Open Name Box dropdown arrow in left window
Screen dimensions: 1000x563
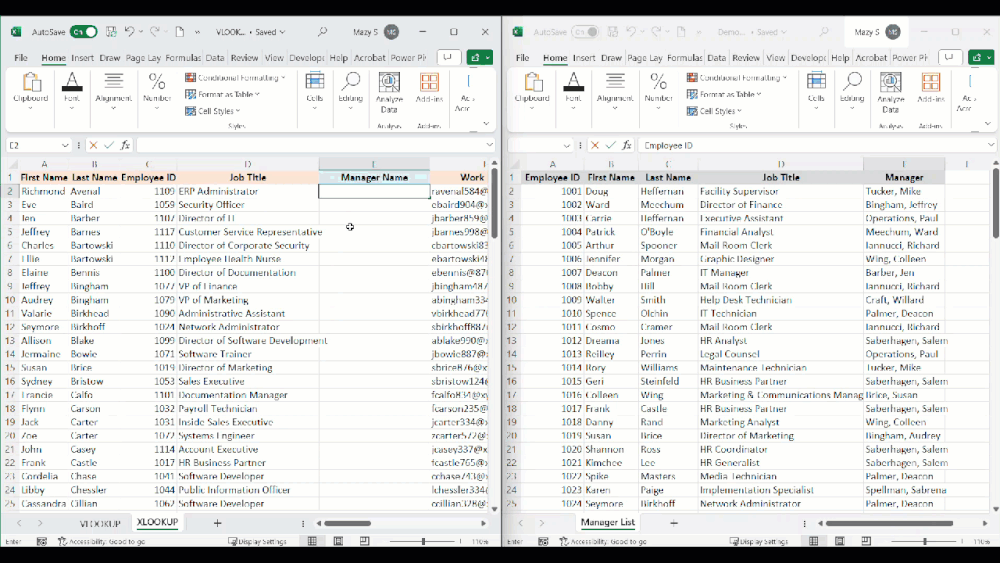(65, 145)
